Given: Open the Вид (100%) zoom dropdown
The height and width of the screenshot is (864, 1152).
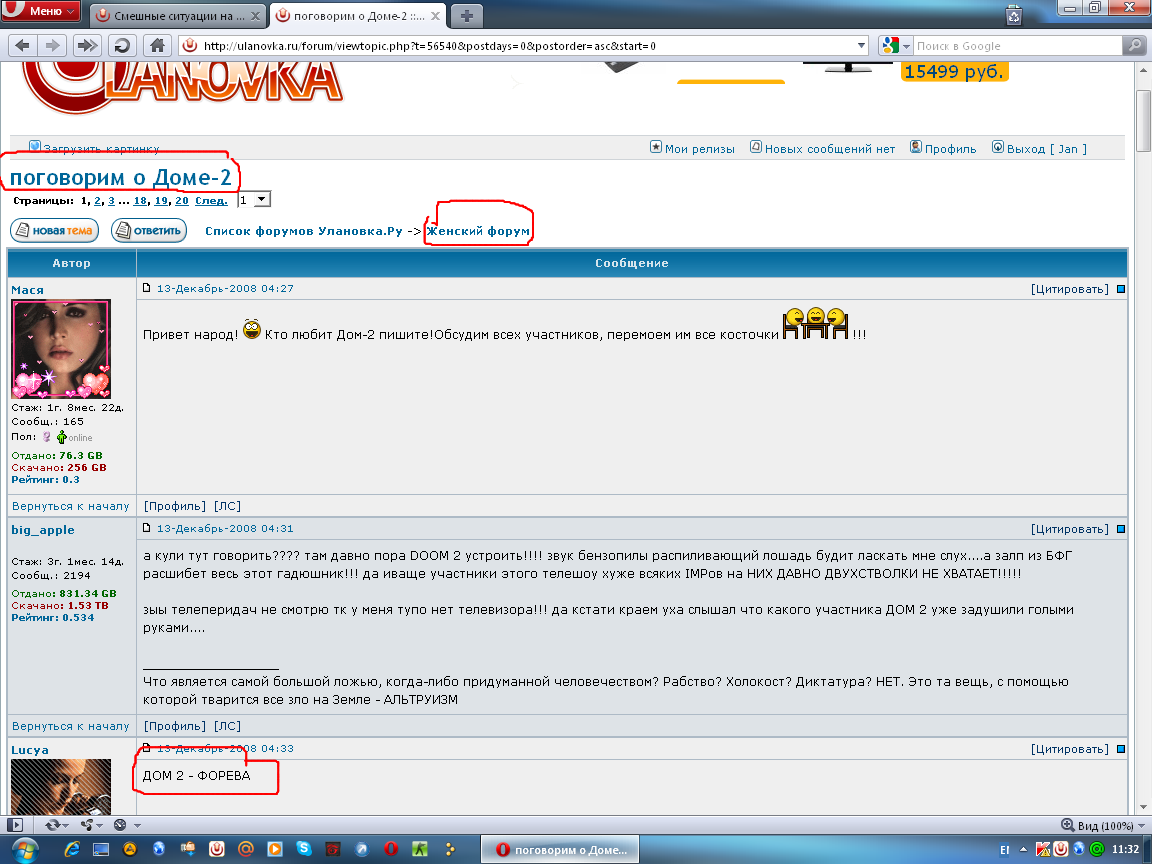Looking at the screenshot, I should 1103,825.
